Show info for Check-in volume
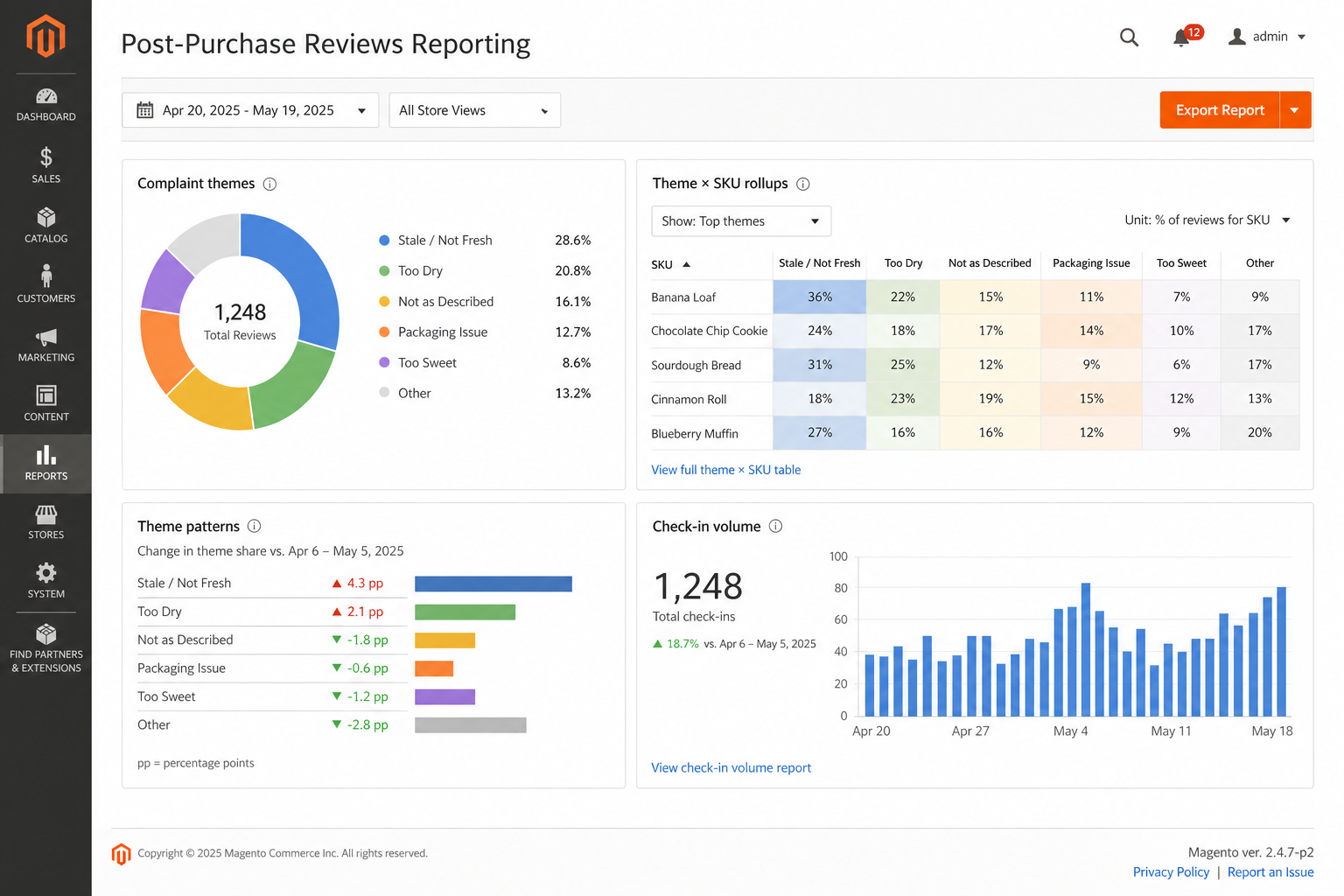This screenshot has height=896, width=1344. 775,526
